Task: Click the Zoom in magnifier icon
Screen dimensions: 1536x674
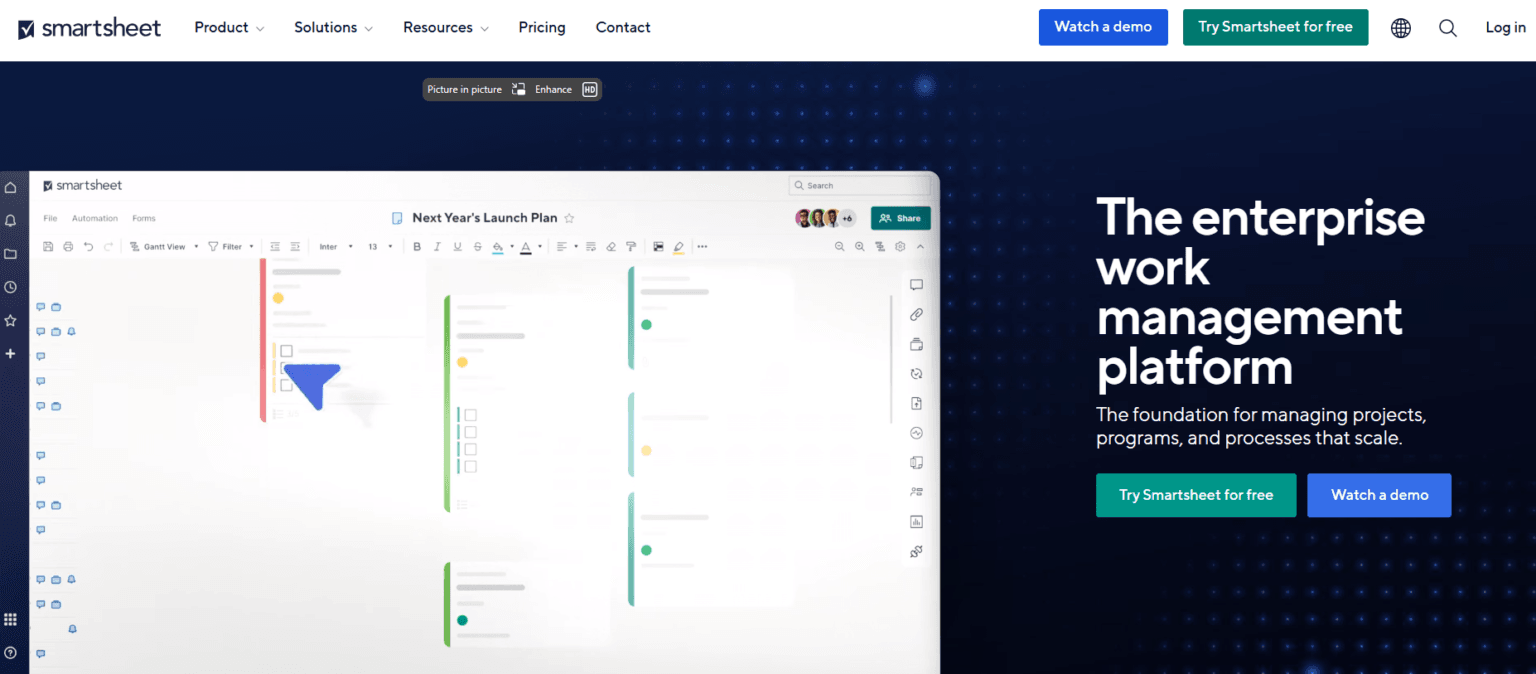Action: coord(859,246)
